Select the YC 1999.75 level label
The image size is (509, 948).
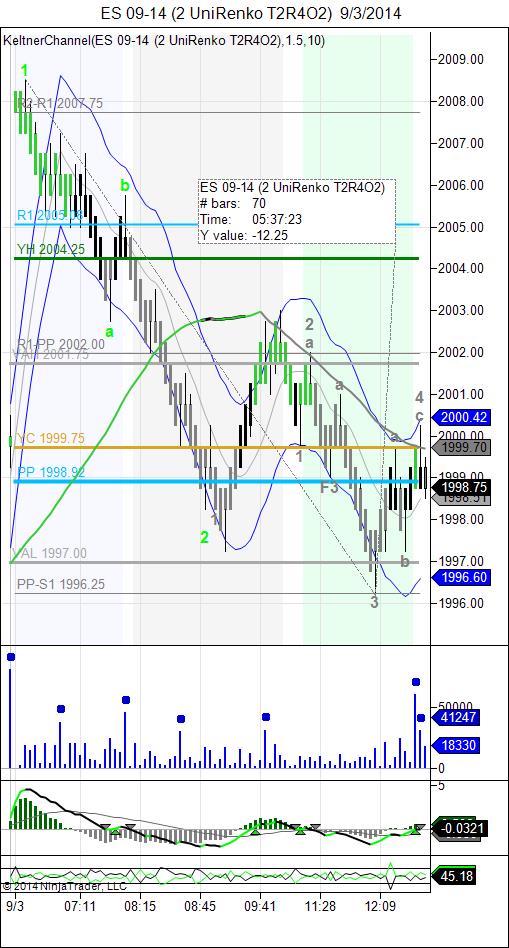[51, 438]
